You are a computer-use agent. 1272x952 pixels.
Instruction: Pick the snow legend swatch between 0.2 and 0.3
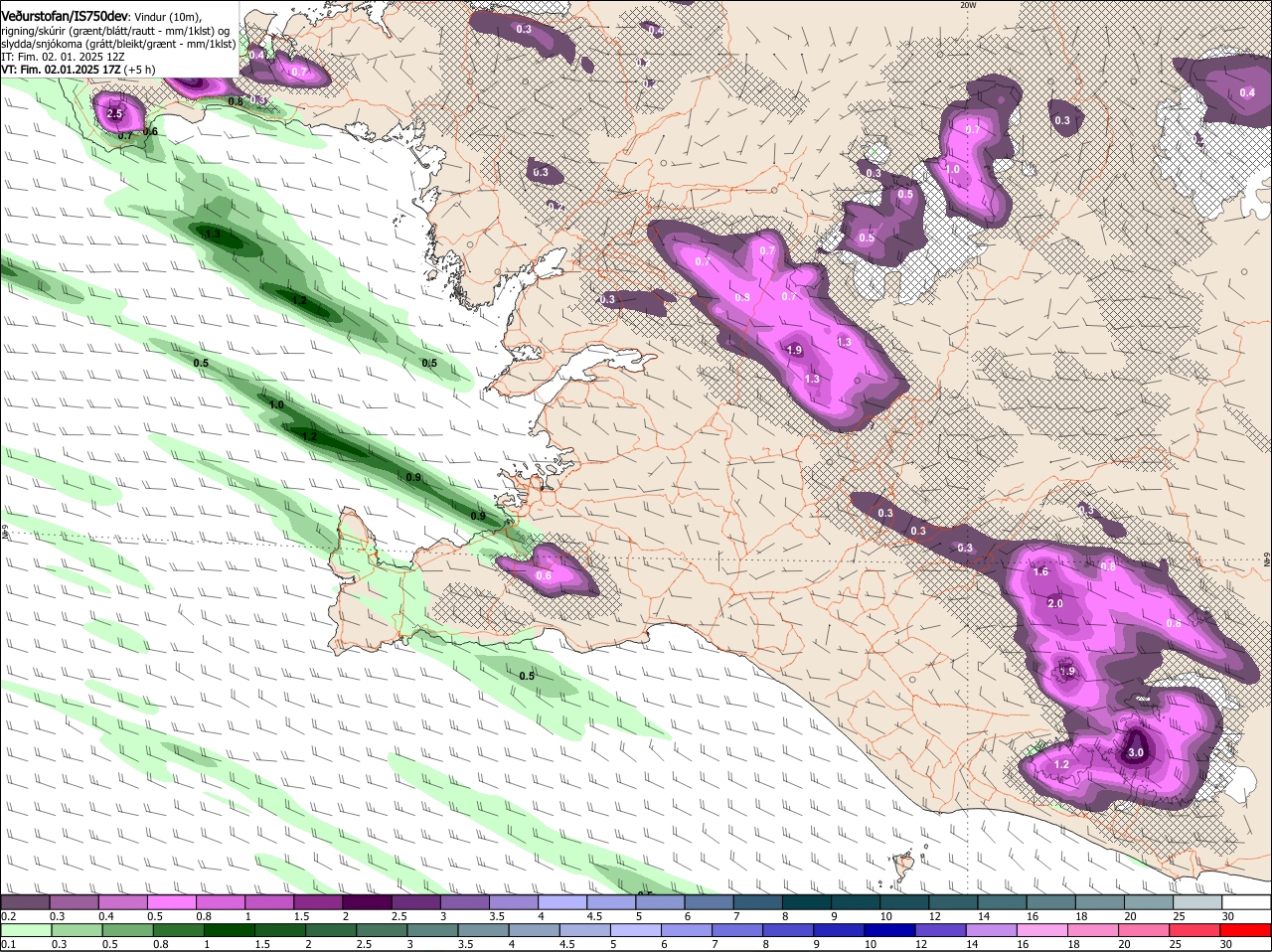(x=25, y=901)
